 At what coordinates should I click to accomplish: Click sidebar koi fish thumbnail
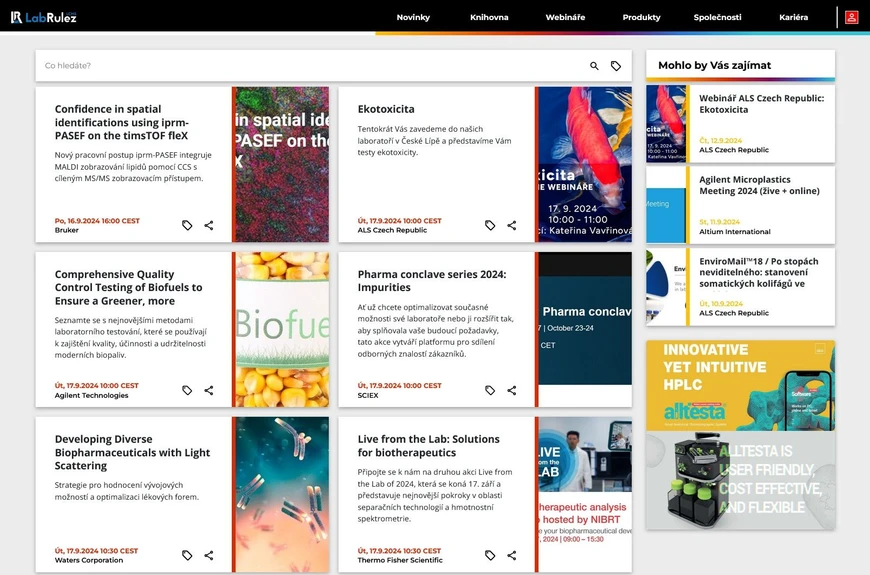tap(666, 124)
